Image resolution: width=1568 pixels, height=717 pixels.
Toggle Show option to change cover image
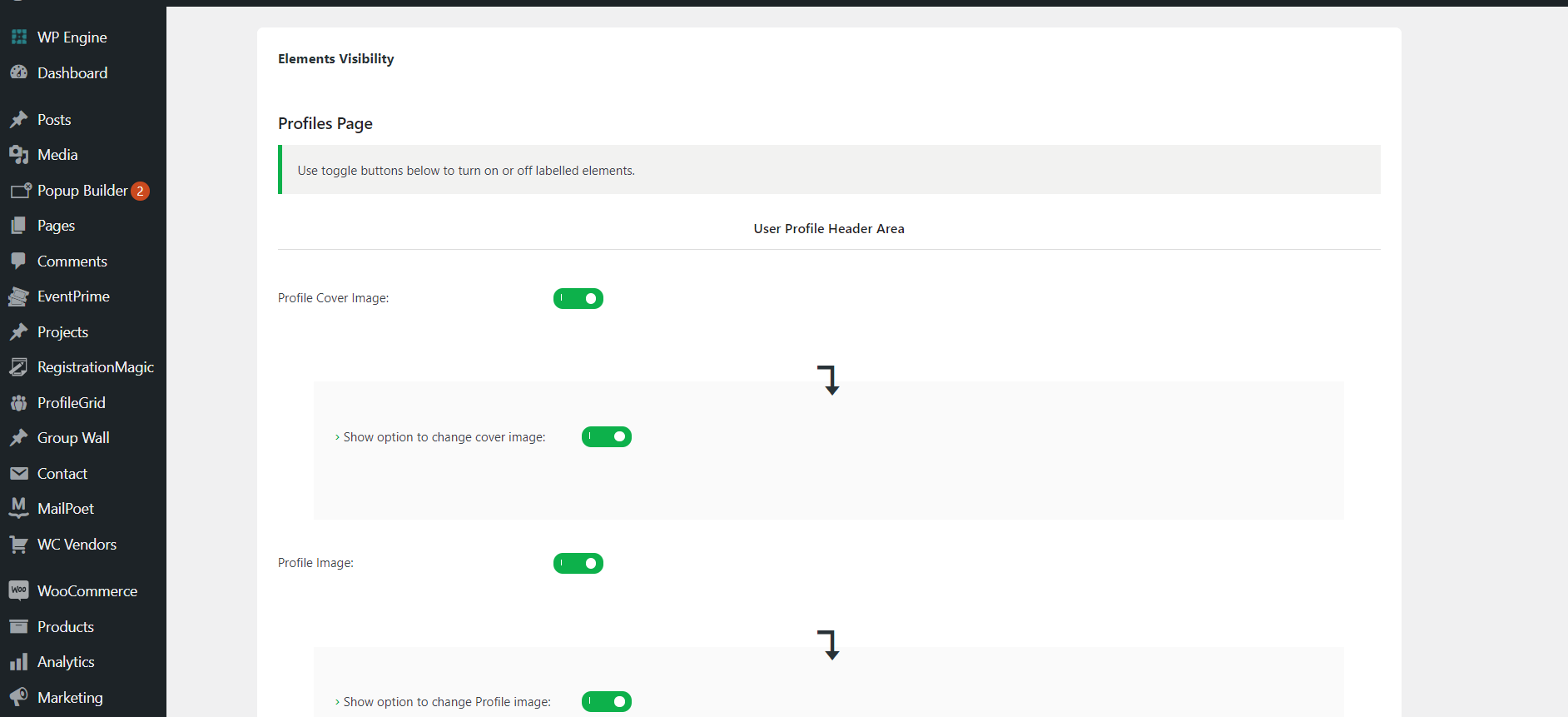(607, 437)
